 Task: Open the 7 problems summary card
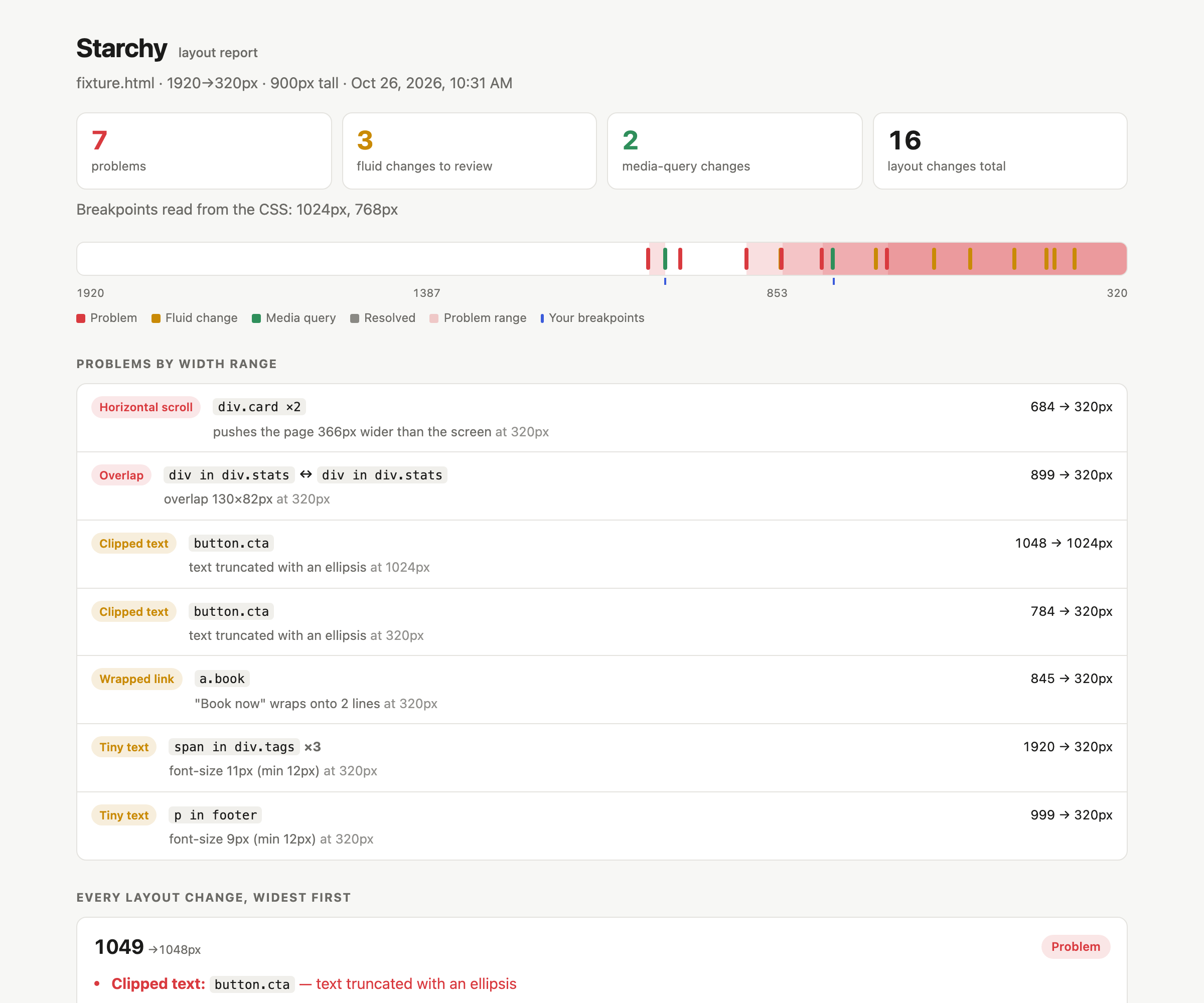(x=204, y=151)
